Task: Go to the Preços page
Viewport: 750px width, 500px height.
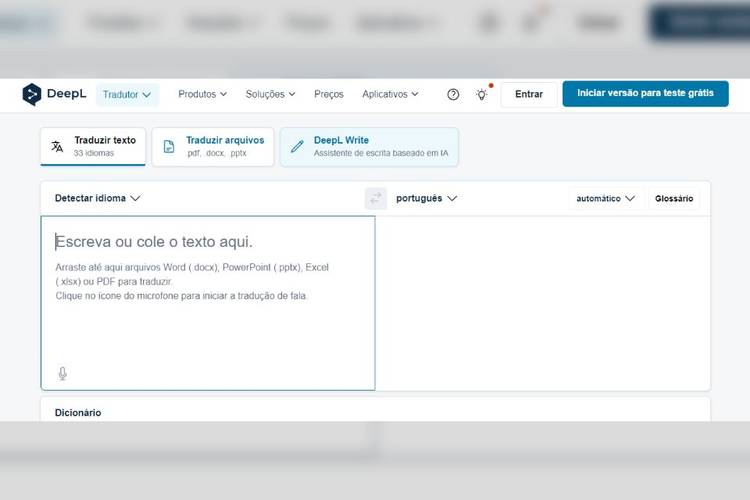Action: [x=329, y=94]
